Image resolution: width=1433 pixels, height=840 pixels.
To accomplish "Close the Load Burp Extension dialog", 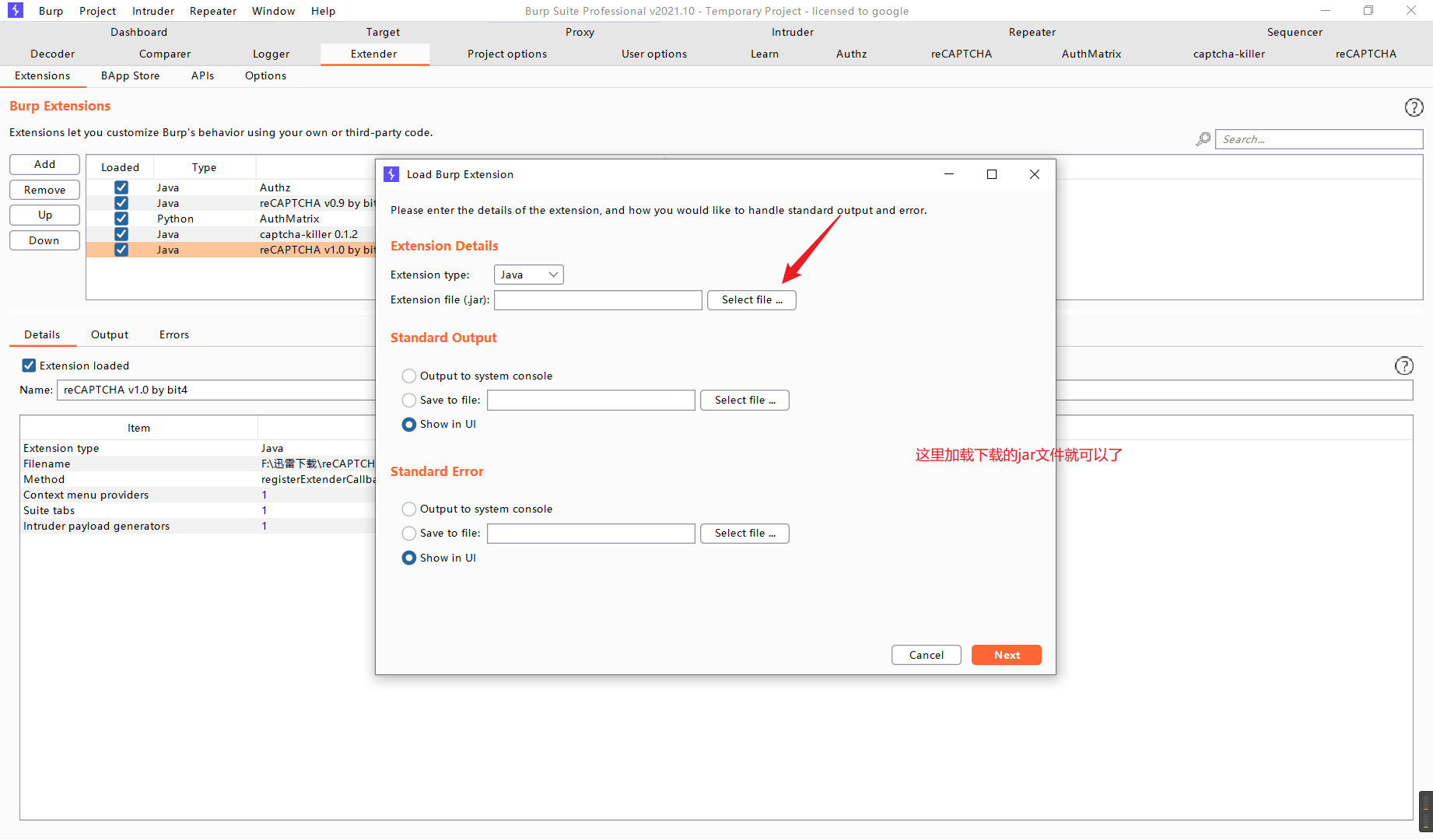I will pyautogui.click(x=1035, y=174).
